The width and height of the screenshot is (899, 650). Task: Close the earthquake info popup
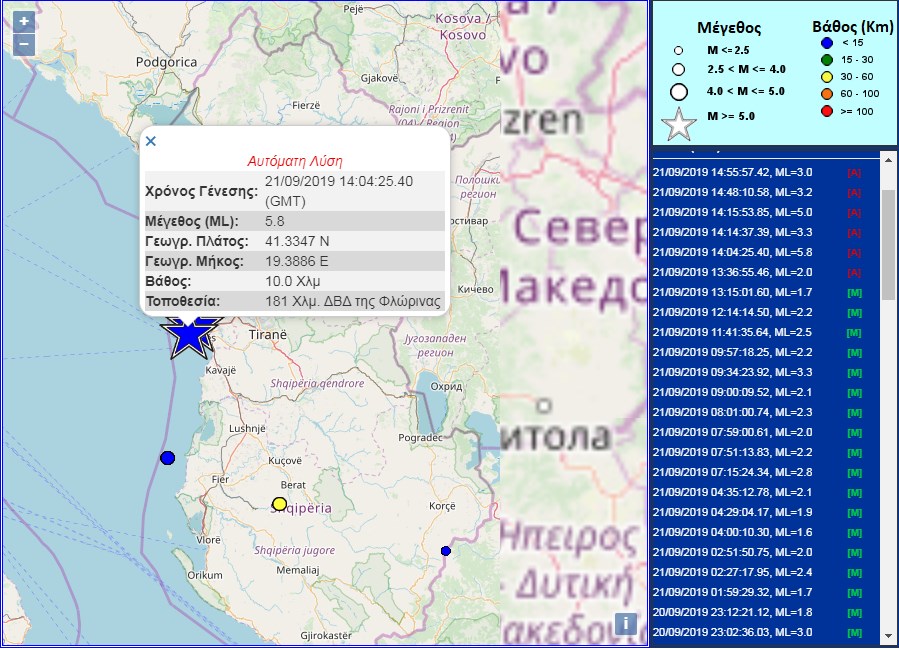point(151,141)
